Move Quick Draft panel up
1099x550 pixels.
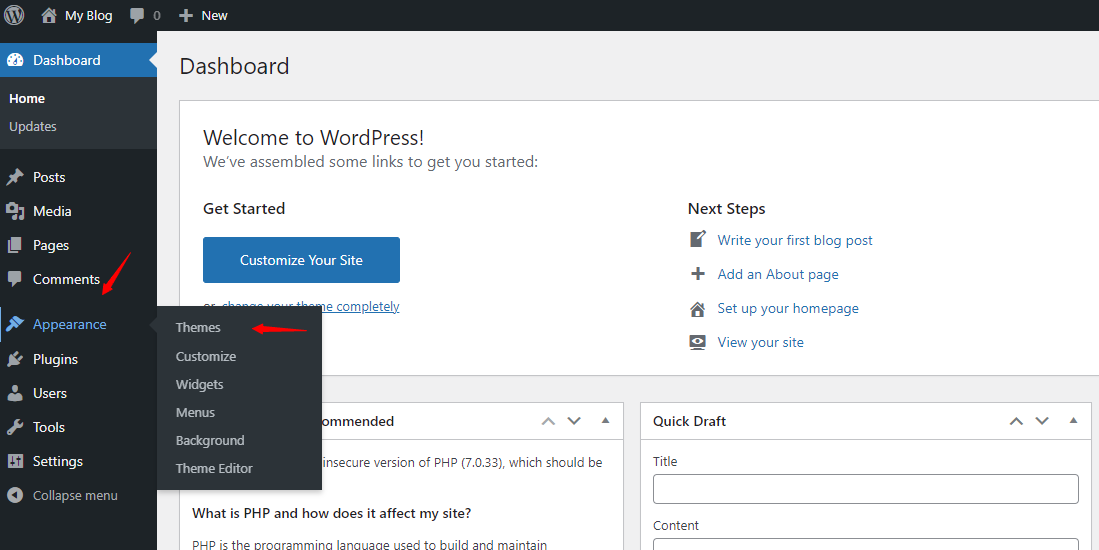(x=1016, y=421)
